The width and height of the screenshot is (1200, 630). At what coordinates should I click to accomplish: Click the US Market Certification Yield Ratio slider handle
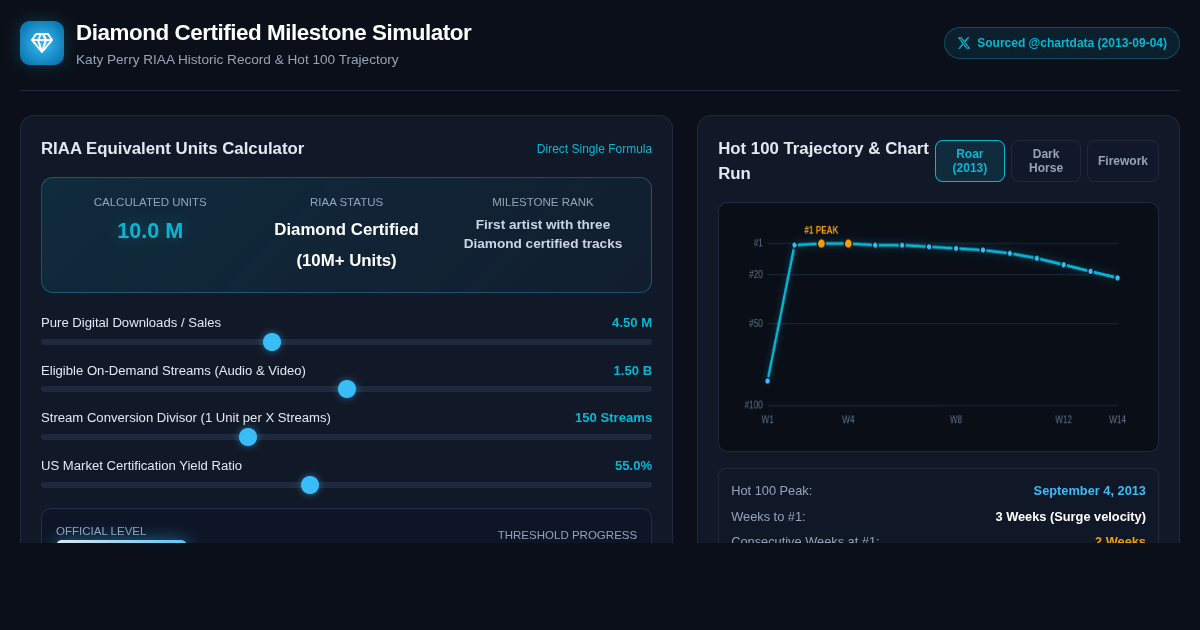(x=310, y=485)
